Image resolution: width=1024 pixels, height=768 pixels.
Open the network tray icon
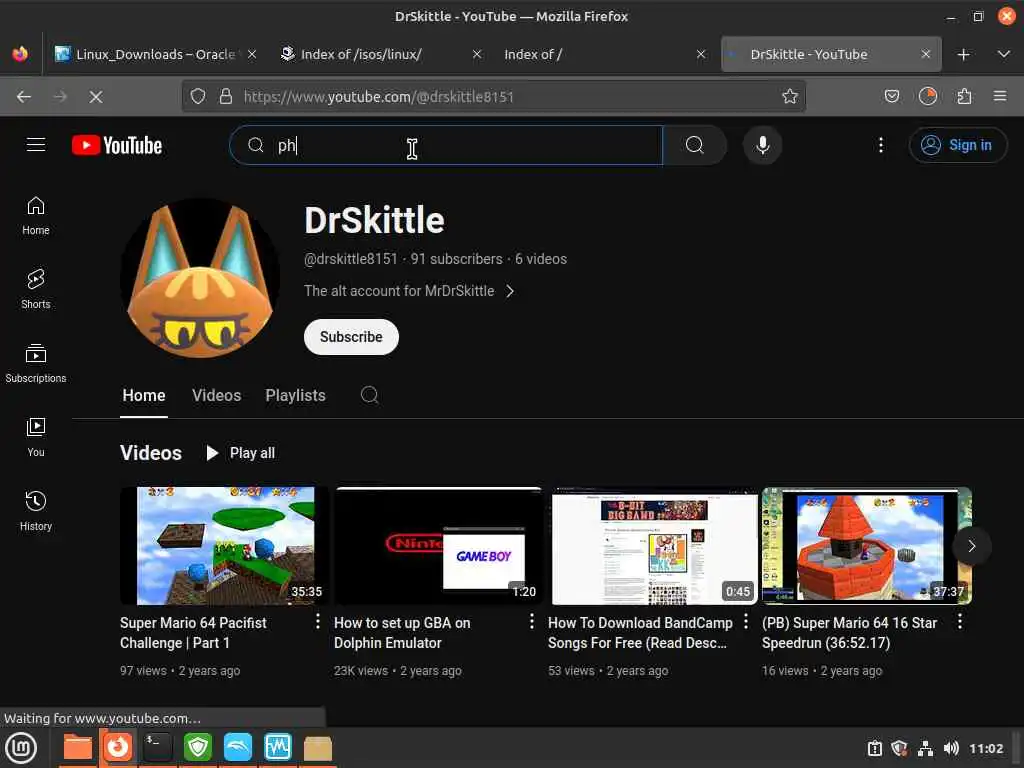[925, 748]
